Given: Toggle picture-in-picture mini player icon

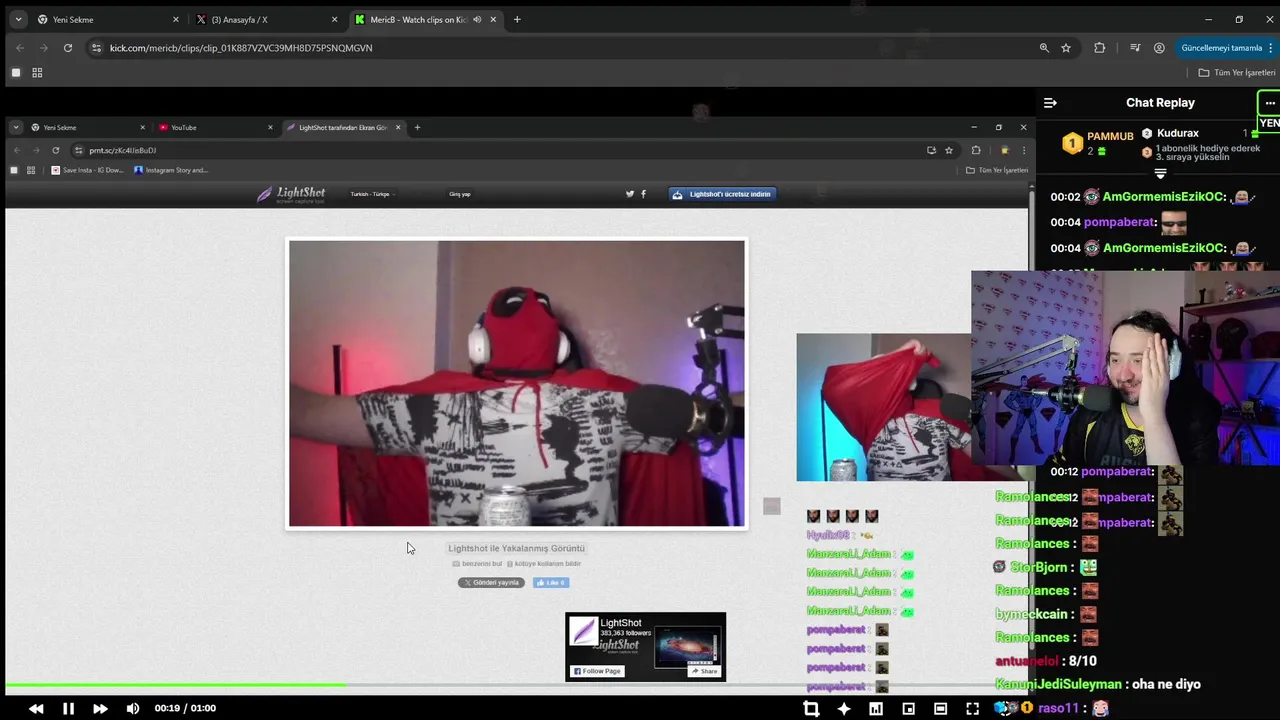Looking at the screenshot, I should 908,708.
